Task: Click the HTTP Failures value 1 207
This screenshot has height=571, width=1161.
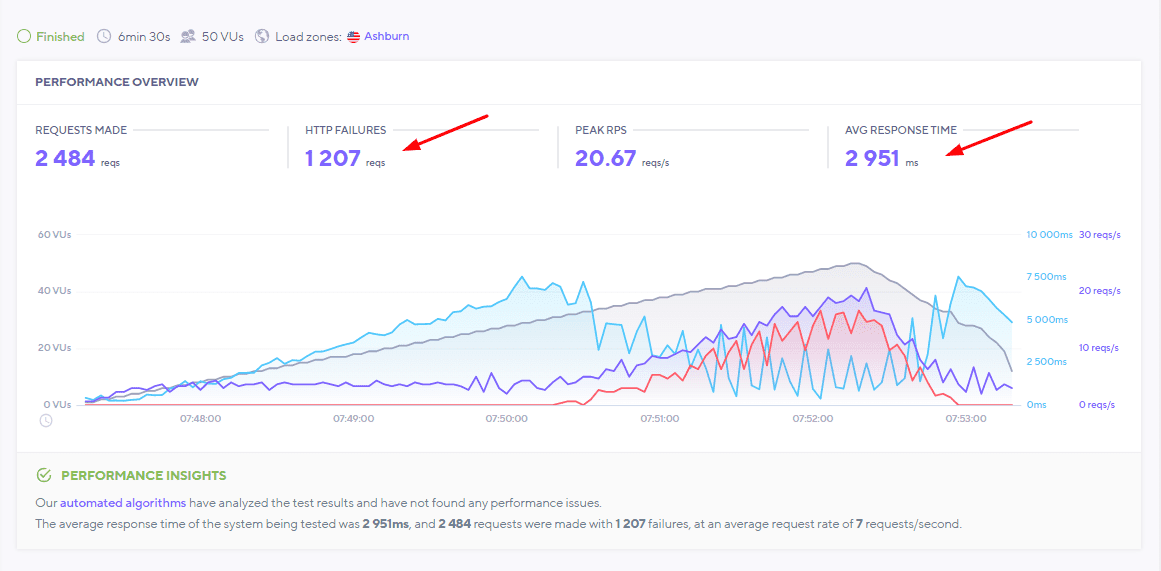Action: coord(332,158)
